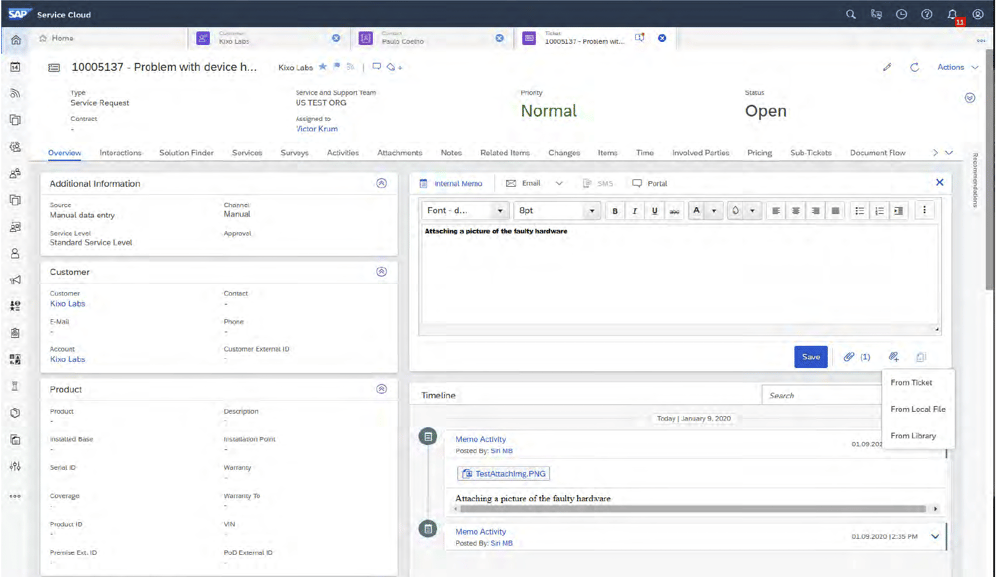Screen dimensions: 1000x577
Task: Close the Paulo Coelho contact tab
Action: tap(499, 38)
